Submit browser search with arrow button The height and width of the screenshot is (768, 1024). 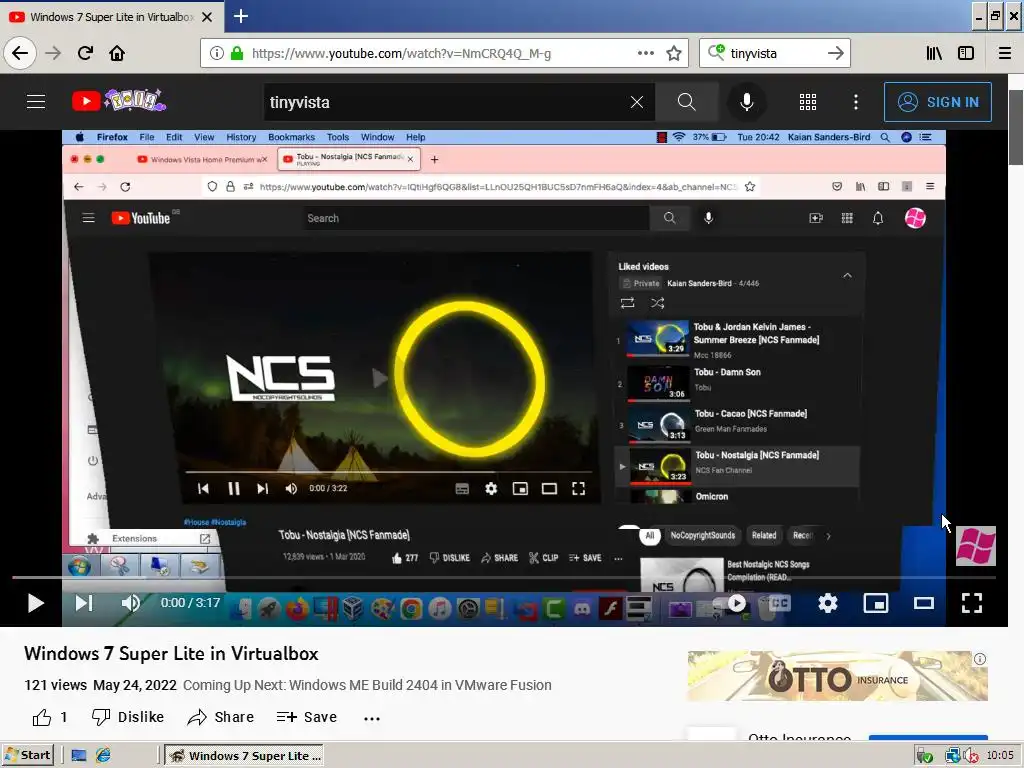pos(835,53)
